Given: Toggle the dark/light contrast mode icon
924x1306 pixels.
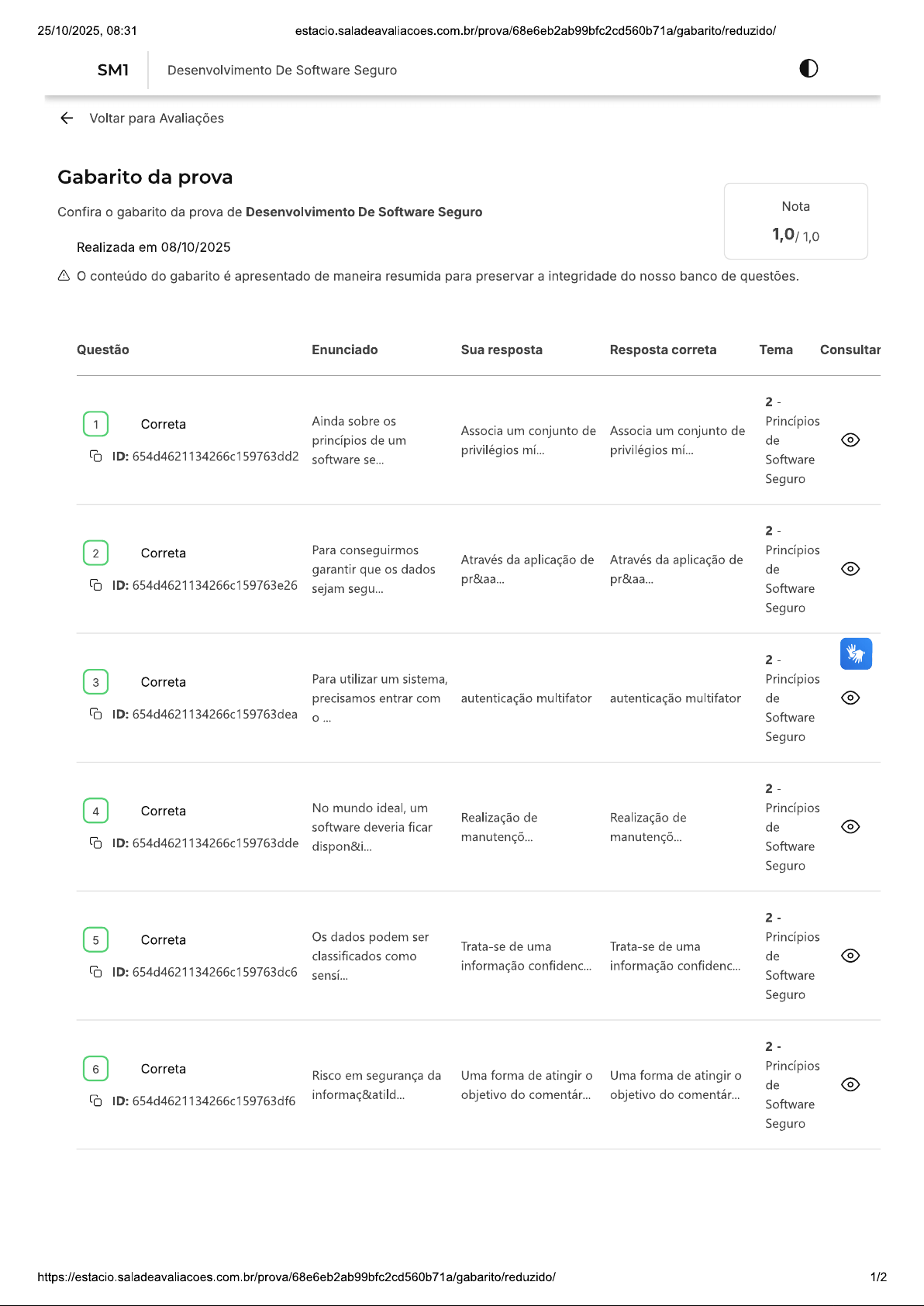Looking at the screenshot, I should click(808, 68).
